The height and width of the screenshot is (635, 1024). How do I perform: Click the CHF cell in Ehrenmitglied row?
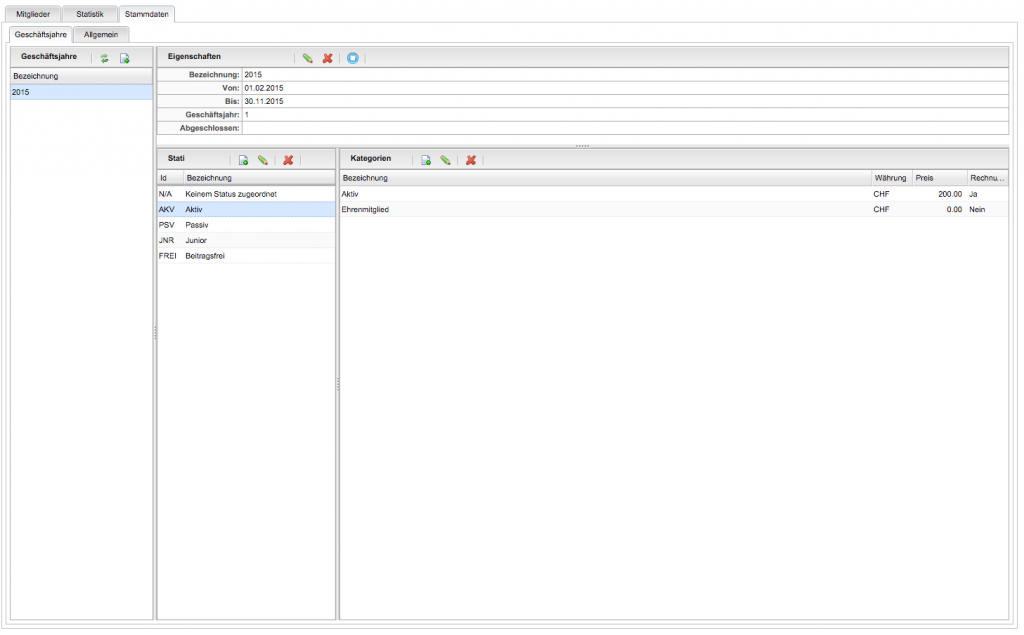point(891,210)
